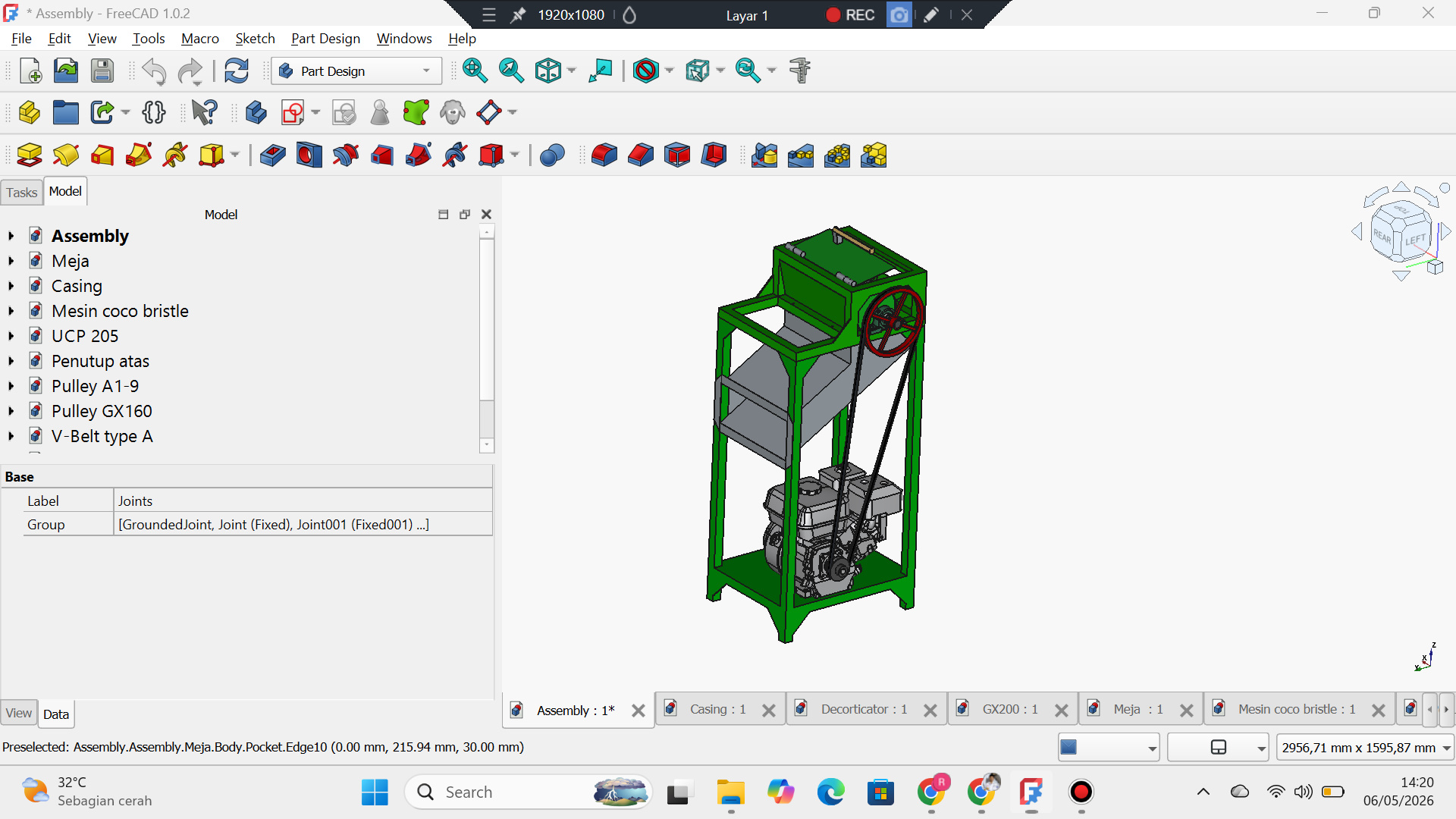The width and height of the screenshot is (1456, 819).
Task: Click the Polar pattern icon
Action: (x=837, y=155)
